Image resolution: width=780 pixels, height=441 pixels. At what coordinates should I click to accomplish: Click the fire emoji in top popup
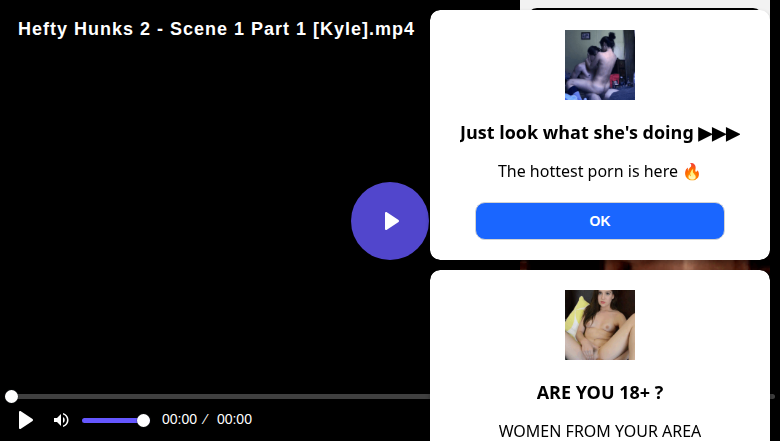tap(692, 171)
